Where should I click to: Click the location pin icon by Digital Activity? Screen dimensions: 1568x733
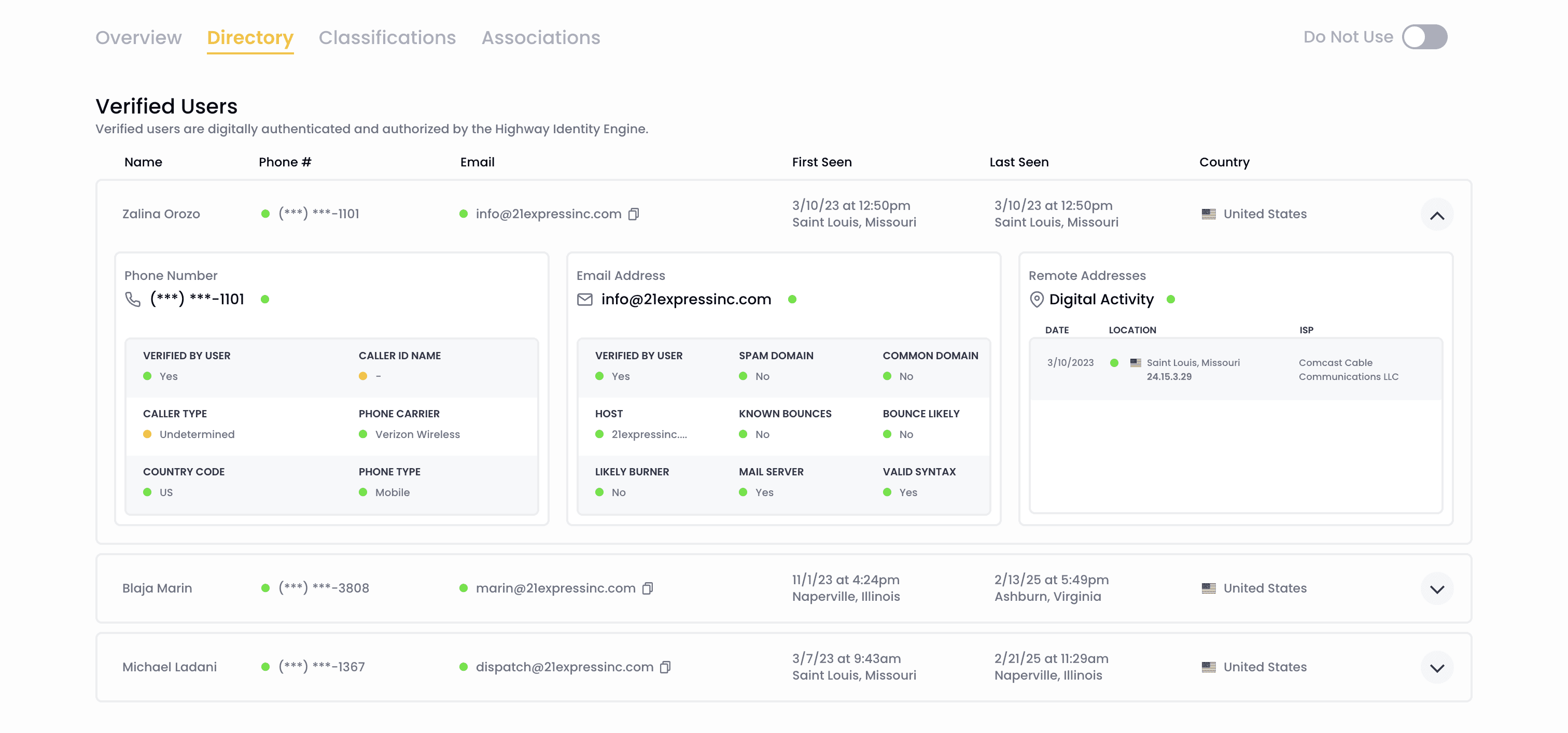tap(1036, 299)
